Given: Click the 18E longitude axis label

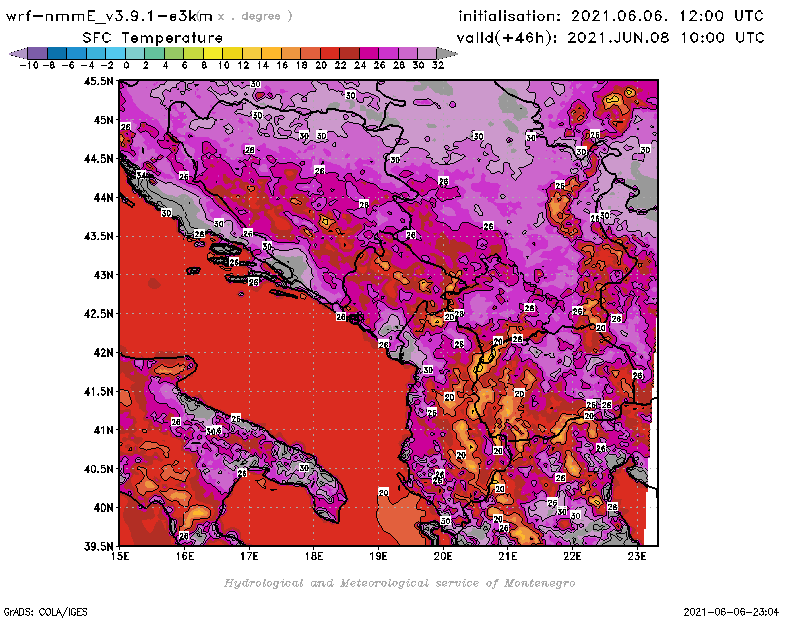Looking at the screenshot, I should (x=314, y=556).
